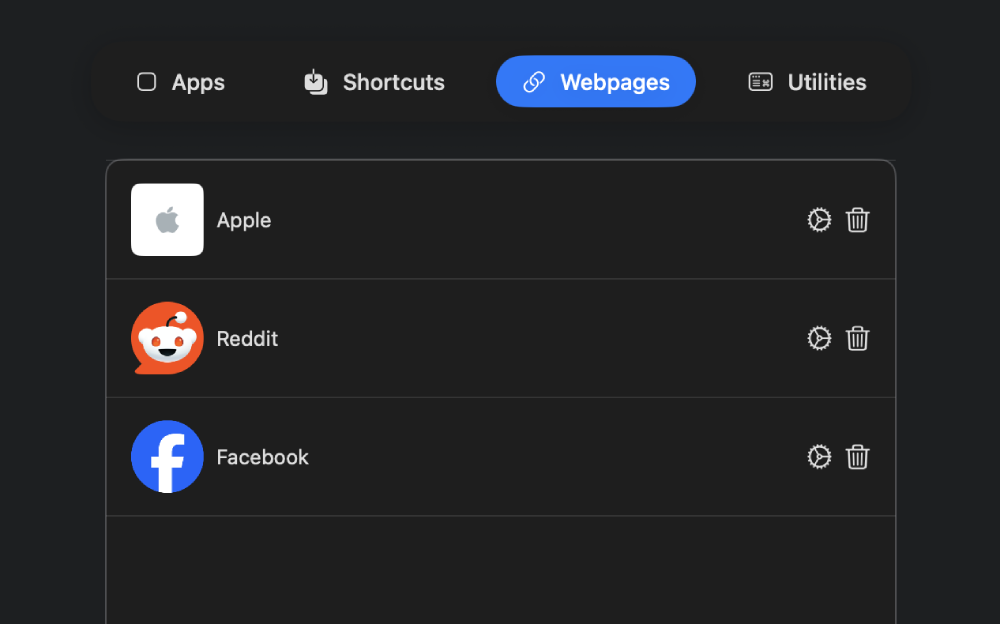Click the square icon beside Apps

(x=147, y=82)
